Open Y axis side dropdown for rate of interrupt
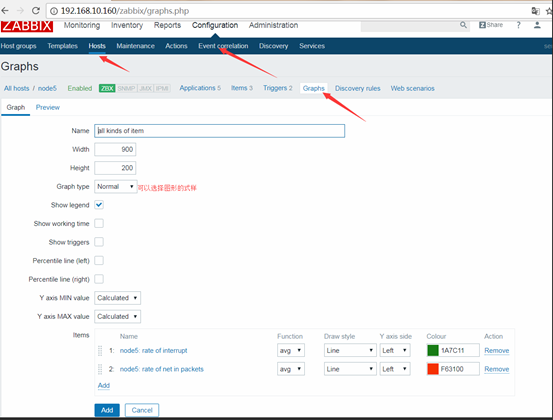This screenshot has width=553, height=420. [395, 351]
